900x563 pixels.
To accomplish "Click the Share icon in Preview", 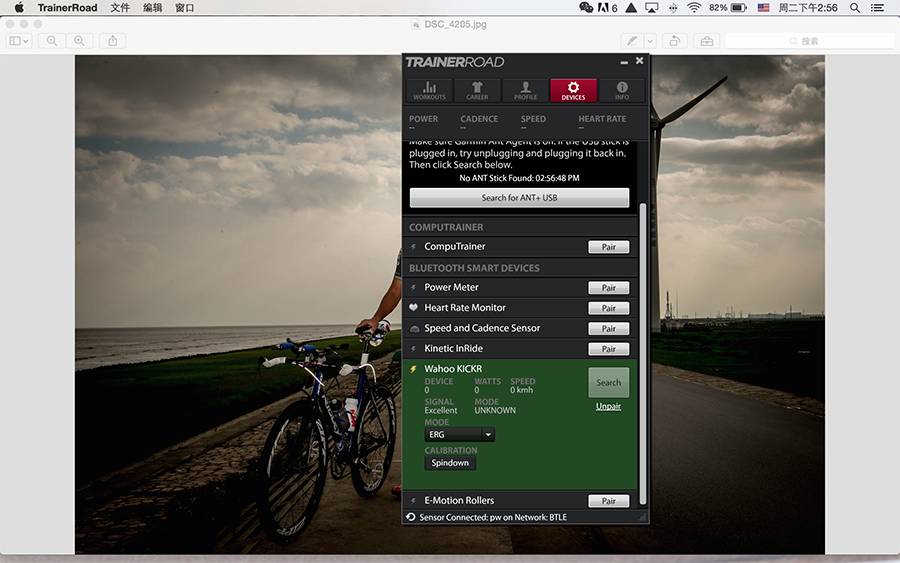I will [x=112, y=41].
